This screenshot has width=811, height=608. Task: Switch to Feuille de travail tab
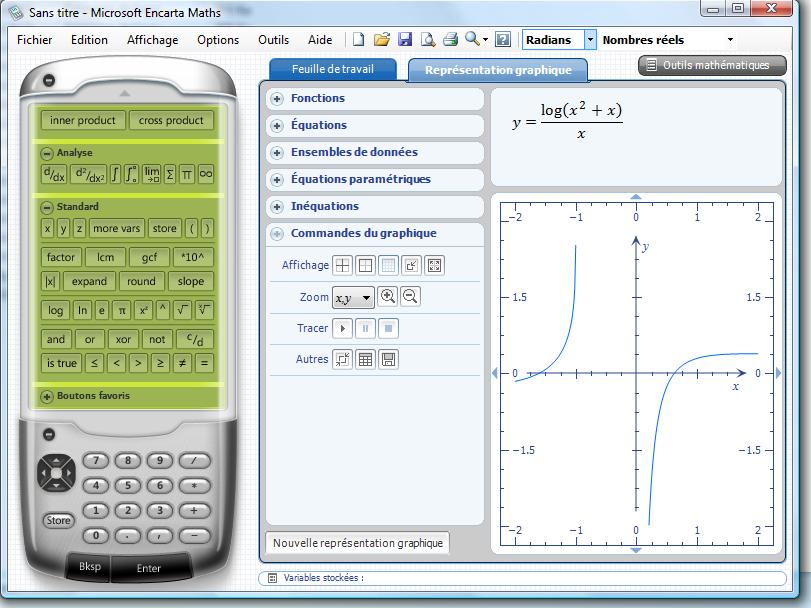(x=333, y=69)
